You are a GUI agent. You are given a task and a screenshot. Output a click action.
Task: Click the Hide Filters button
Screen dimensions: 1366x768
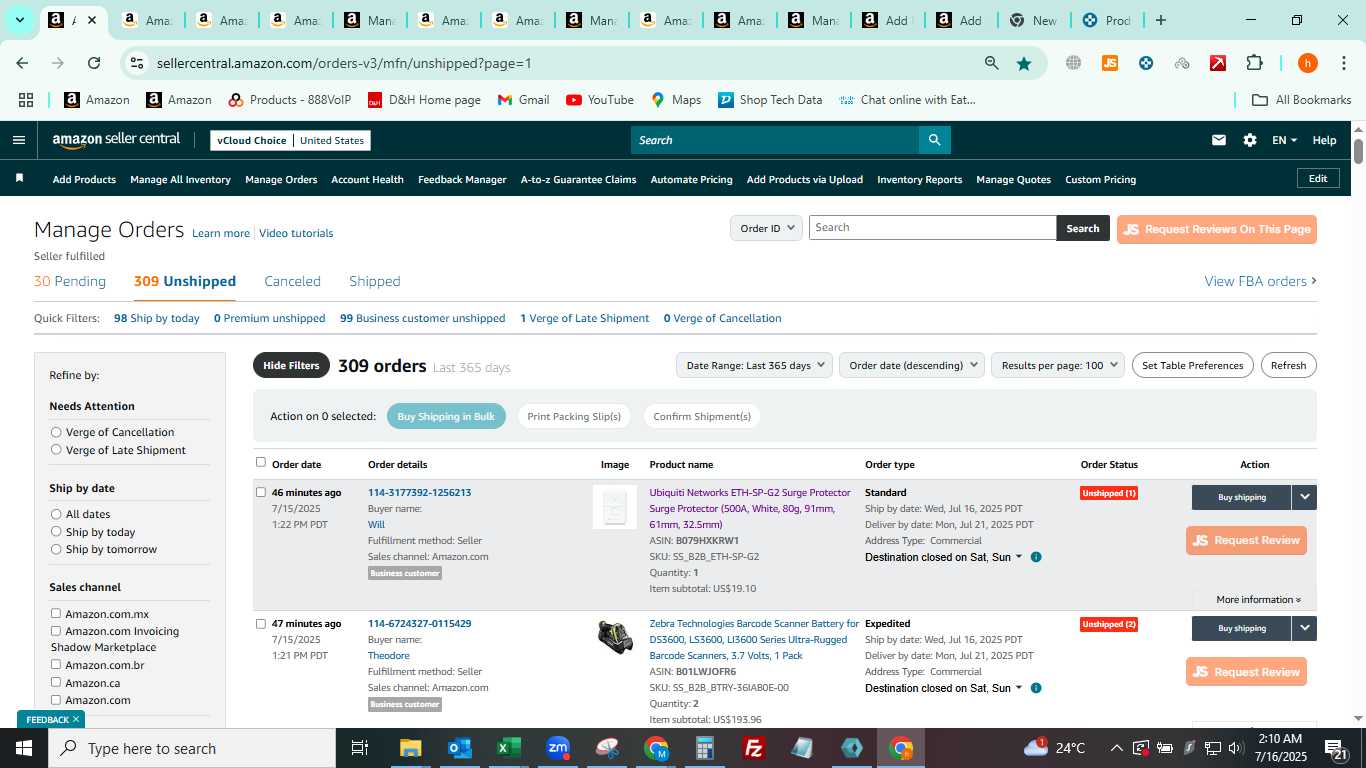[x=291, y=365]
